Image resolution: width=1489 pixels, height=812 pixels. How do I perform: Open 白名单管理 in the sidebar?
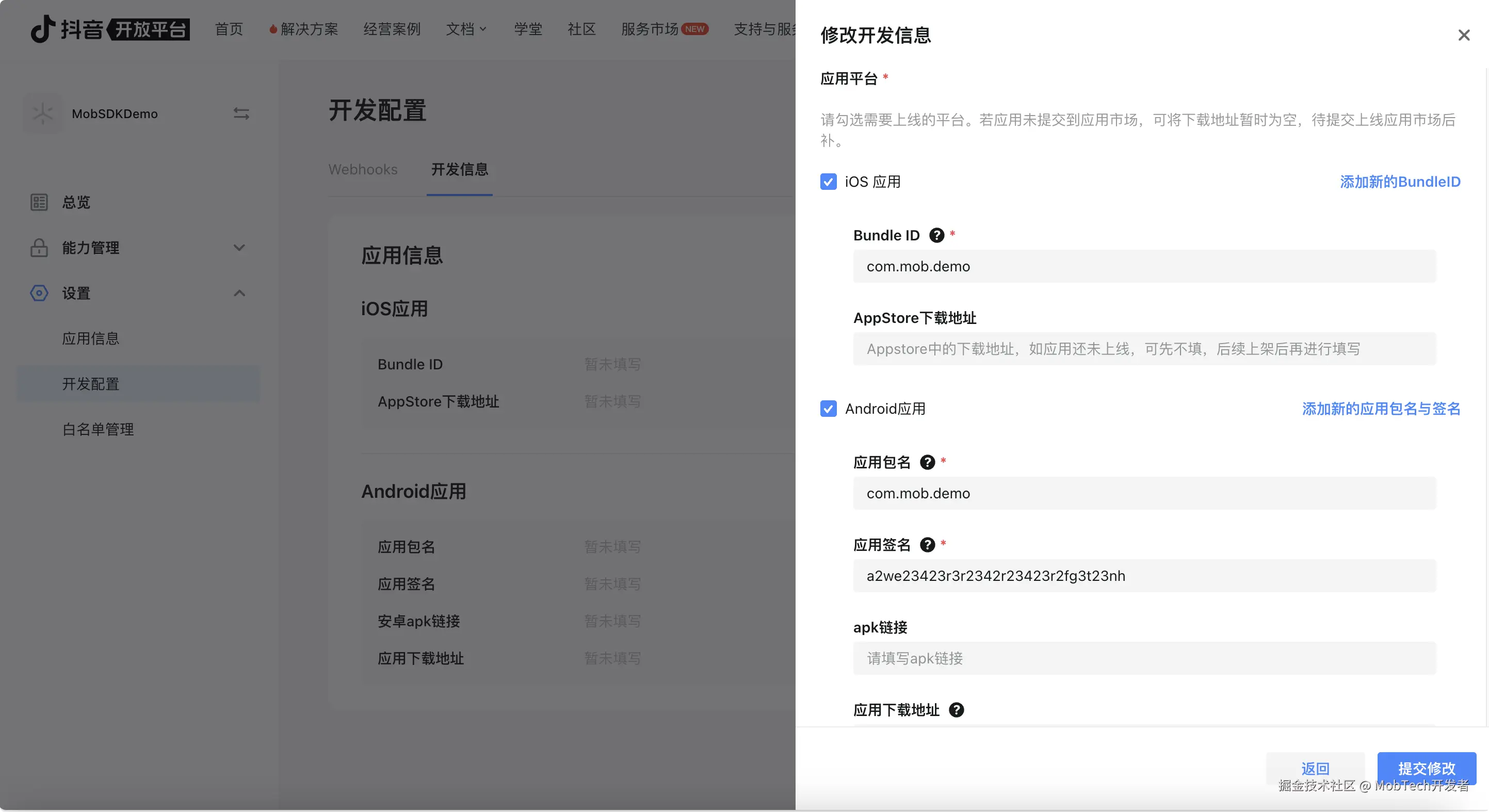click(98, 429)
